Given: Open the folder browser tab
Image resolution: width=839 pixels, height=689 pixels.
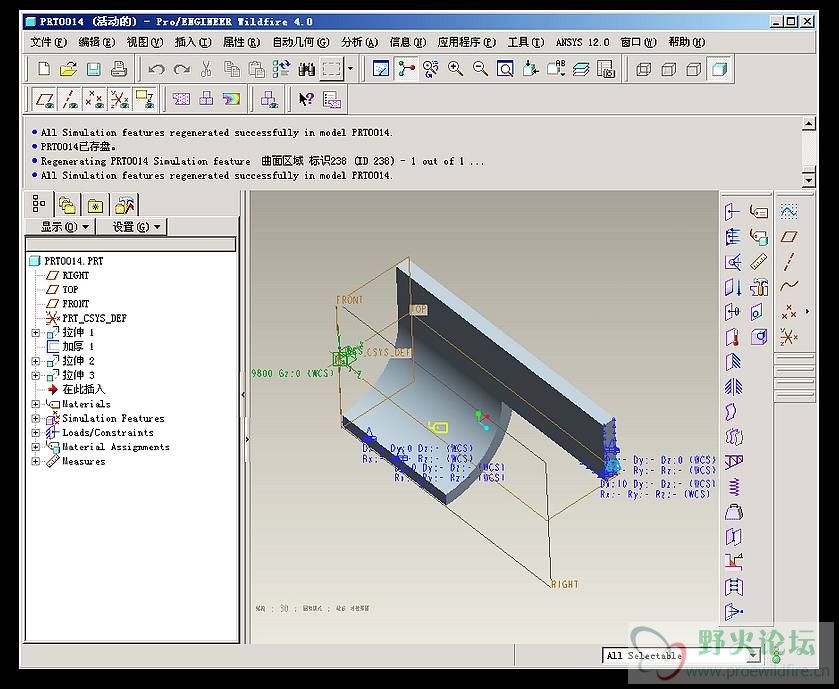Looking at the screenshot, I should (x=67, y=205).
